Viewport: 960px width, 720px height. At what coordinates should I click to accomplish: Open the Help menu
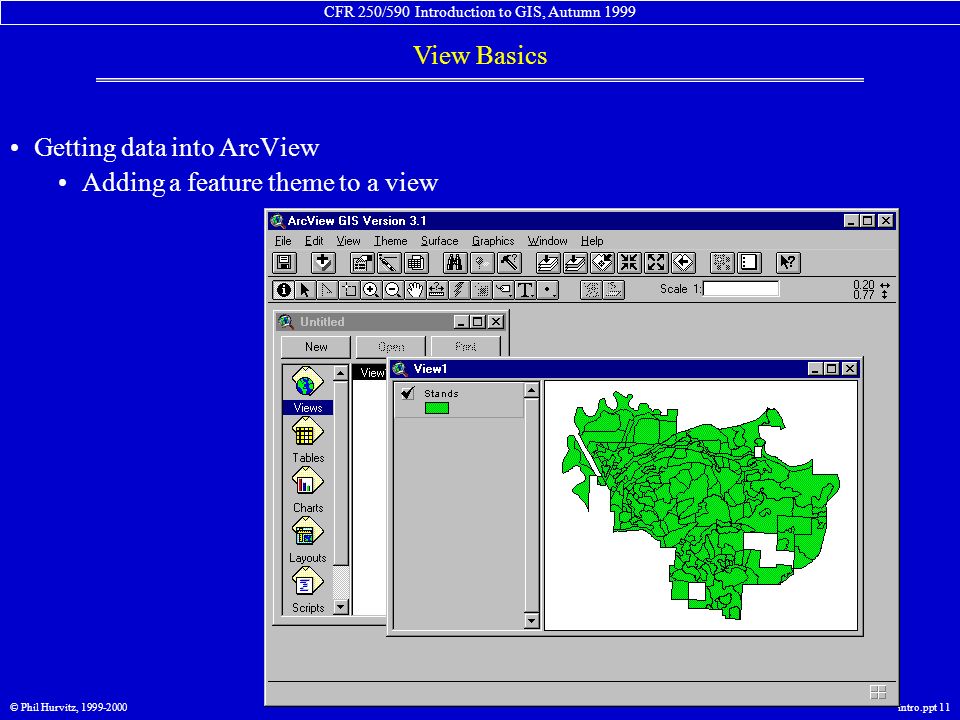click(592, 241)
